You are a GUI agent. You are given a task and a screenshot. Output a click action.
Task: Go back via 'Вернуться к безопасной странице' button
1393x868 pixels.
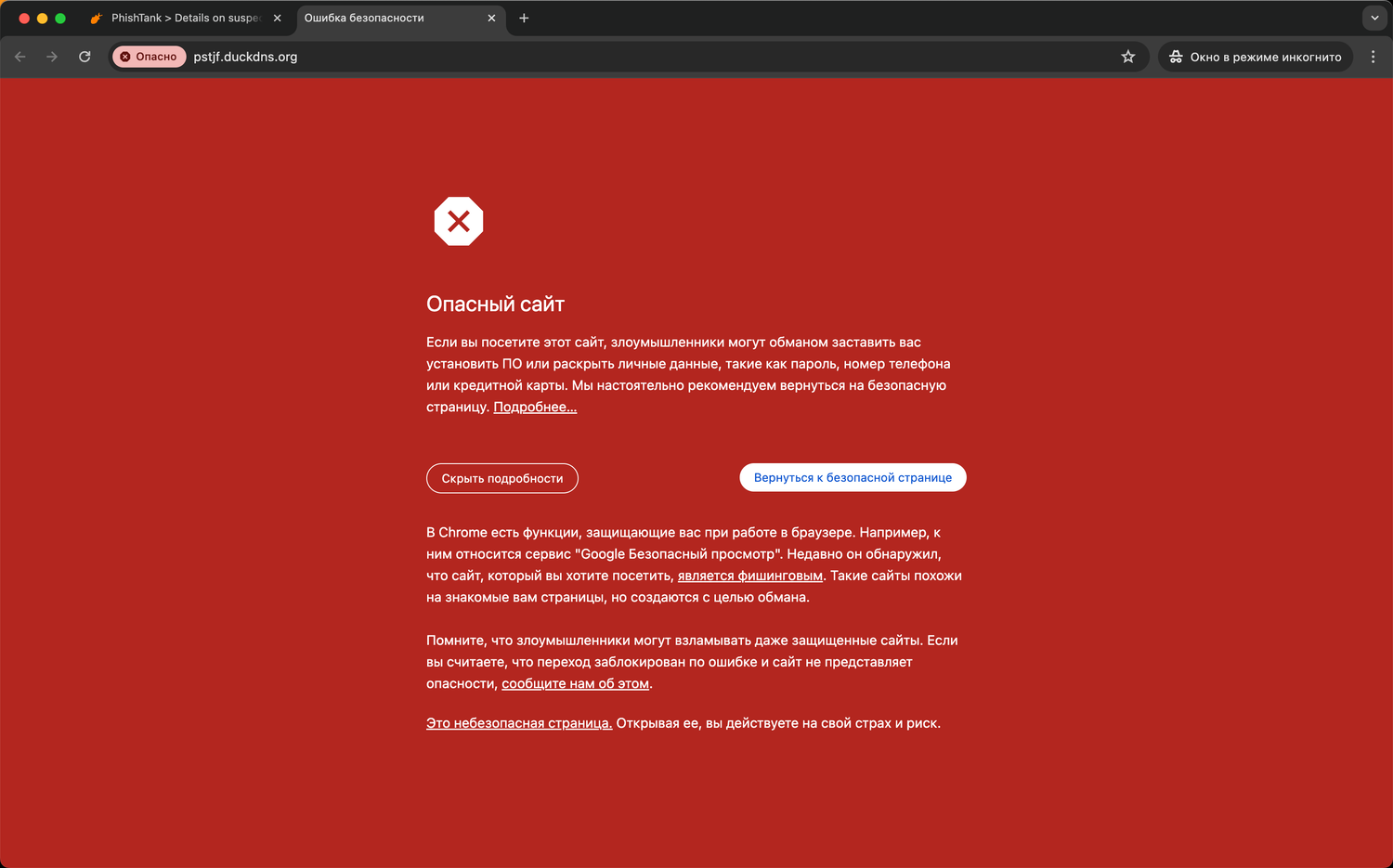(x=853, y=477)
